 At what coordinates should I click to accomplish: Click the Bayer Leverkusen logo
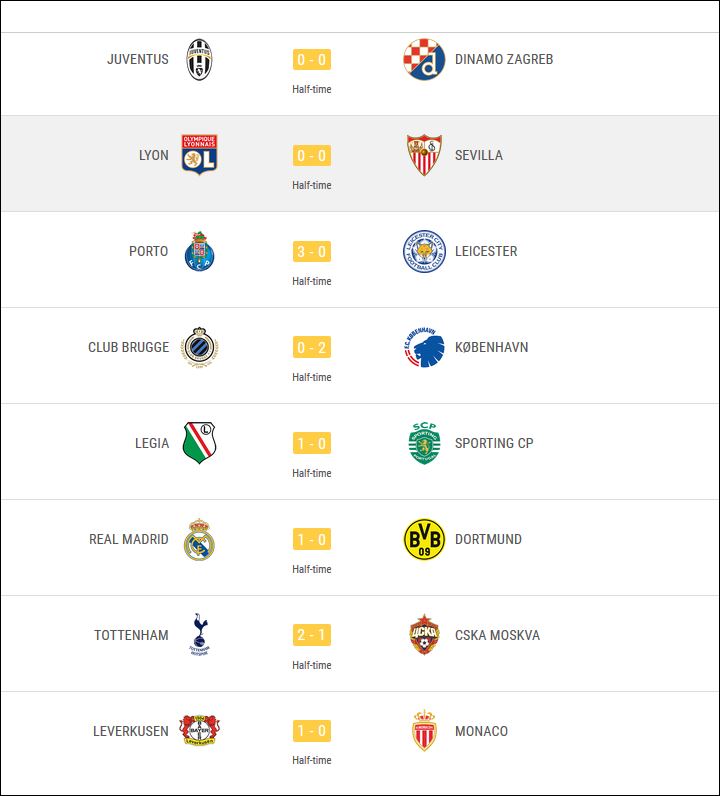tap(199, 730)
